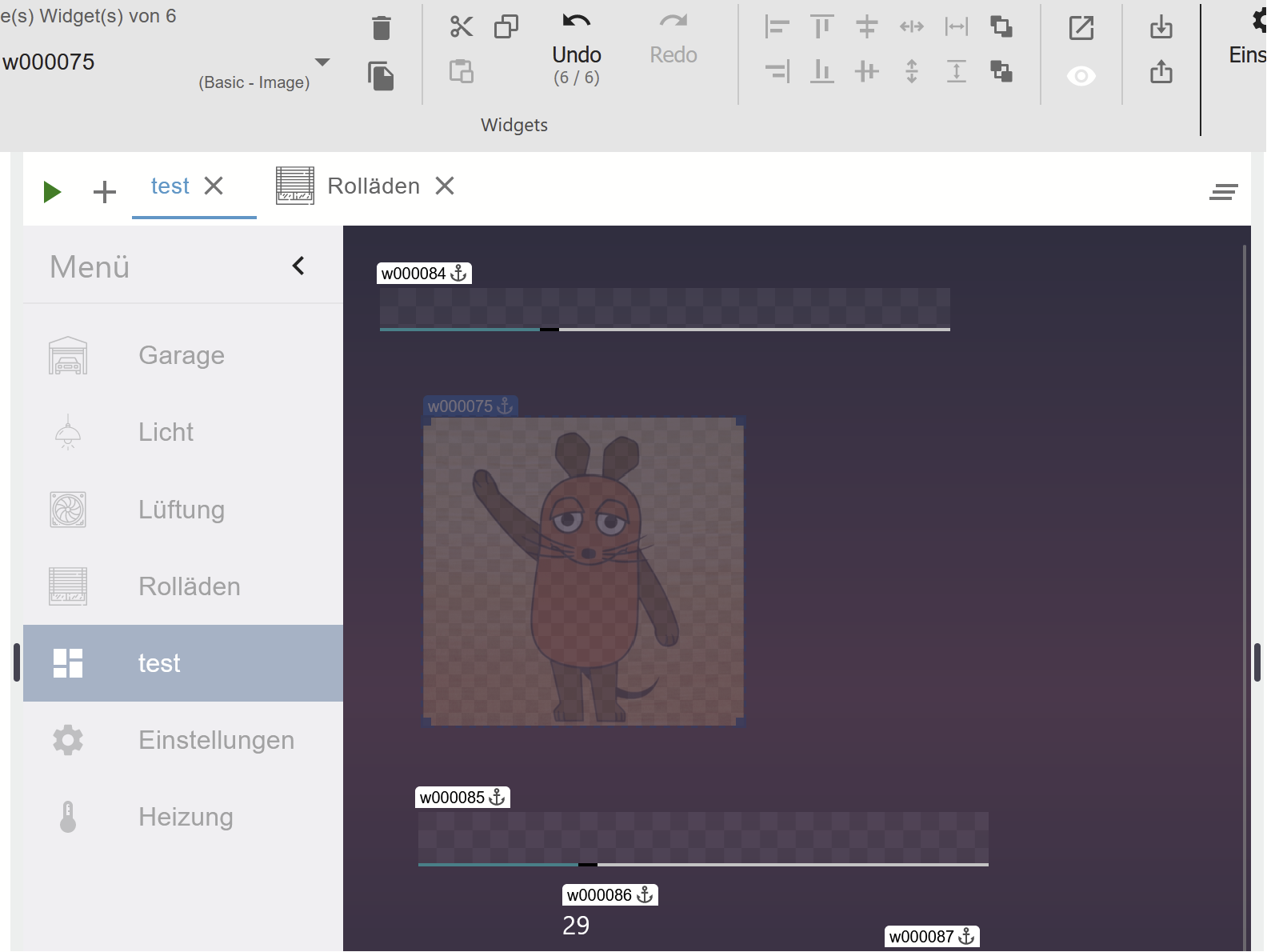The image size is (1267, 952).
Task: Center widgets horizontally icon
Action: [x=866, y=26]
